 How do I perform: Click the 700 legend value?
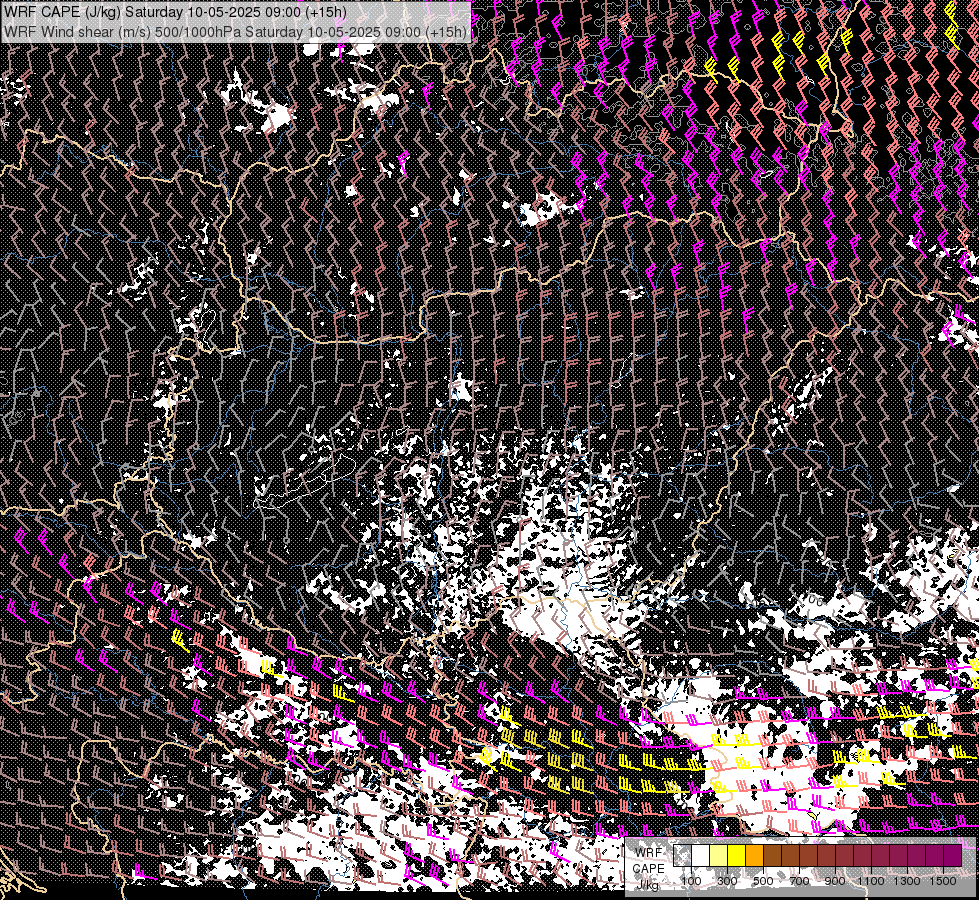coord(799,881)
